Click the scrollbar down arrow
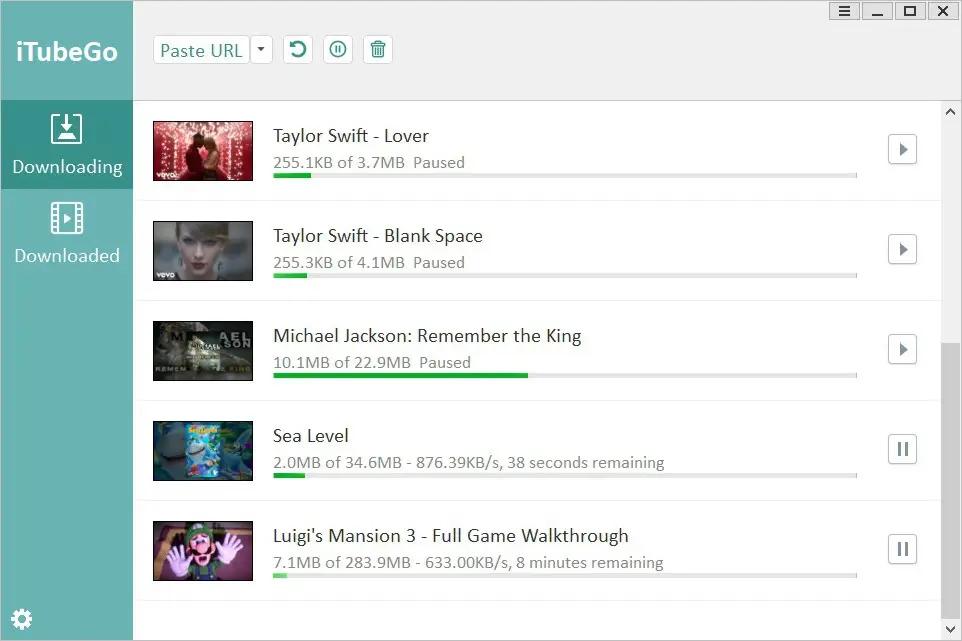 [951, 630]
